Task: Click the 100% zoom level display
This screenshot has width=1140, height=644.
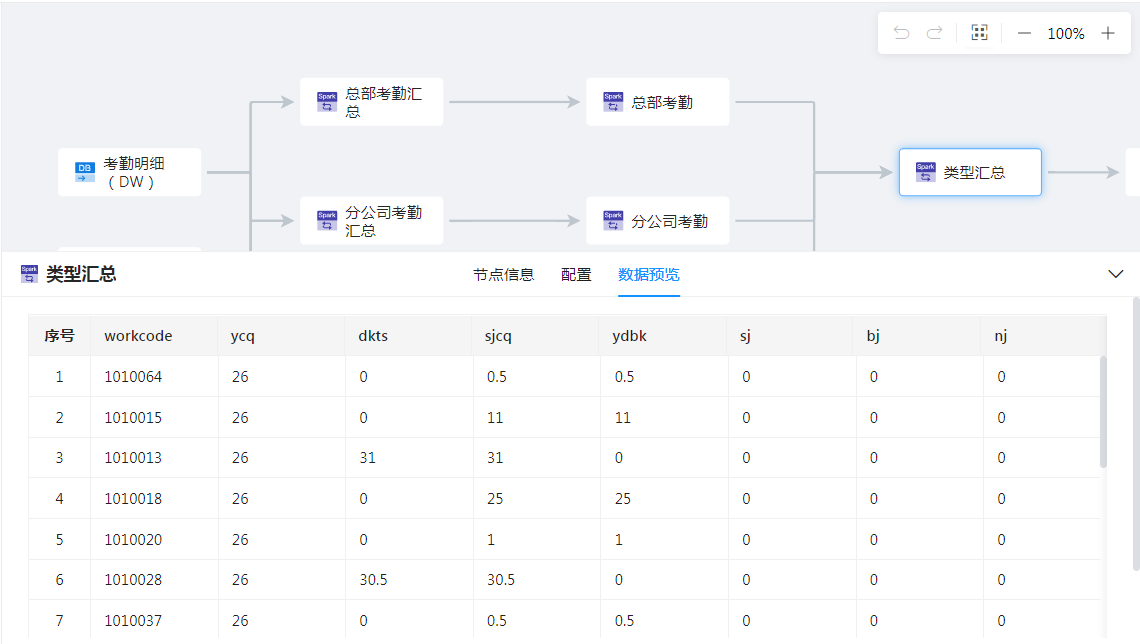Action: [1066, 33]
